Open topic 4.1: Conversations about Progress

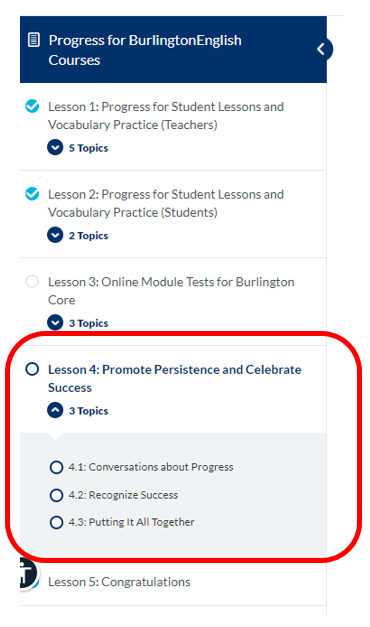click(151, 467)
